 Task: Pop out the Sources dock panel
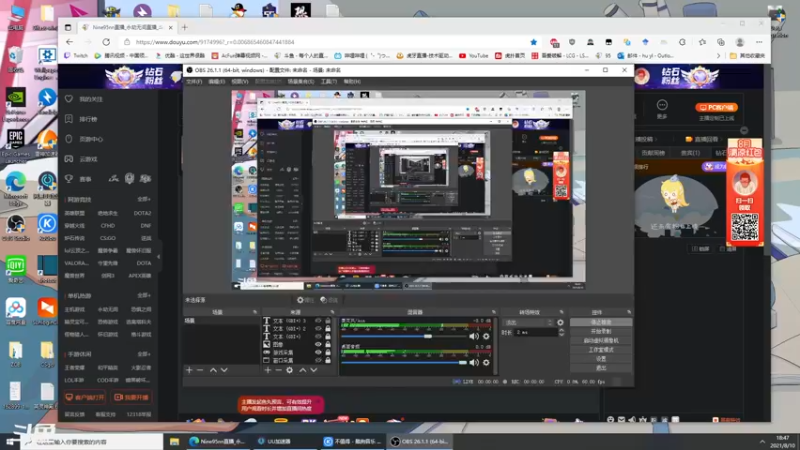[332, 312]
